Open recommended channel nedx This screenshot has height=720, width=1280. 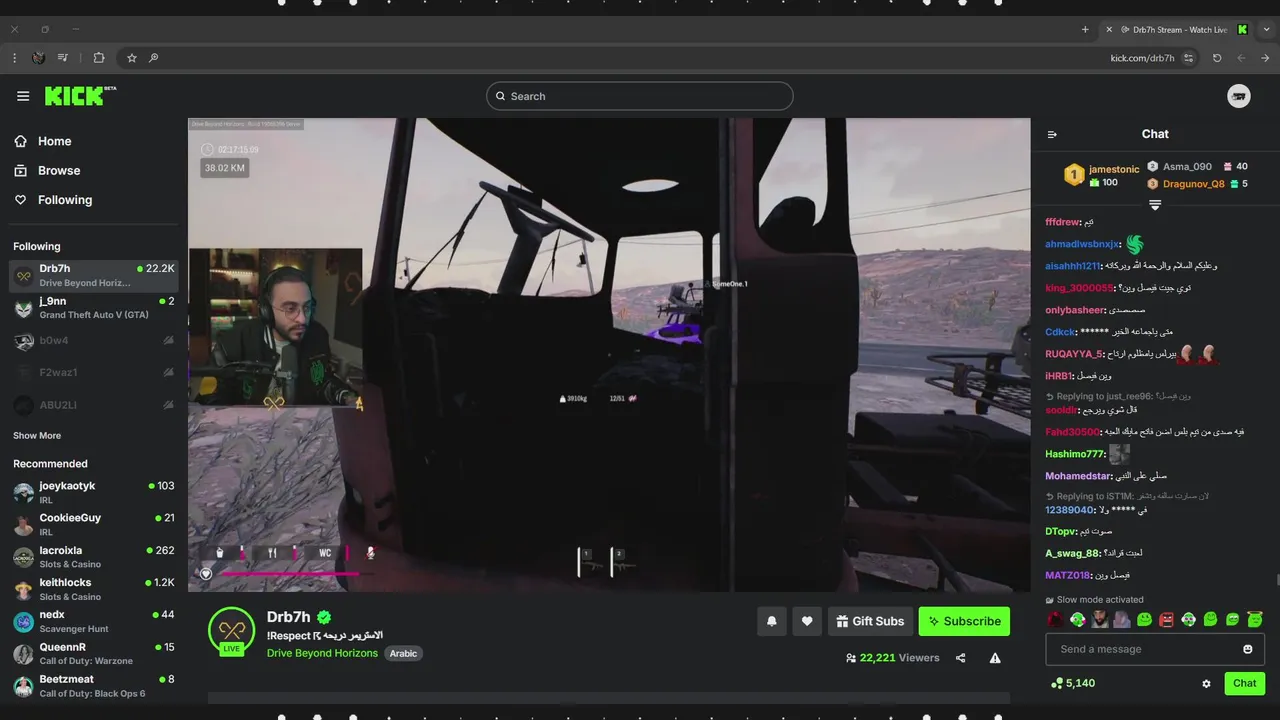[94, 621]
